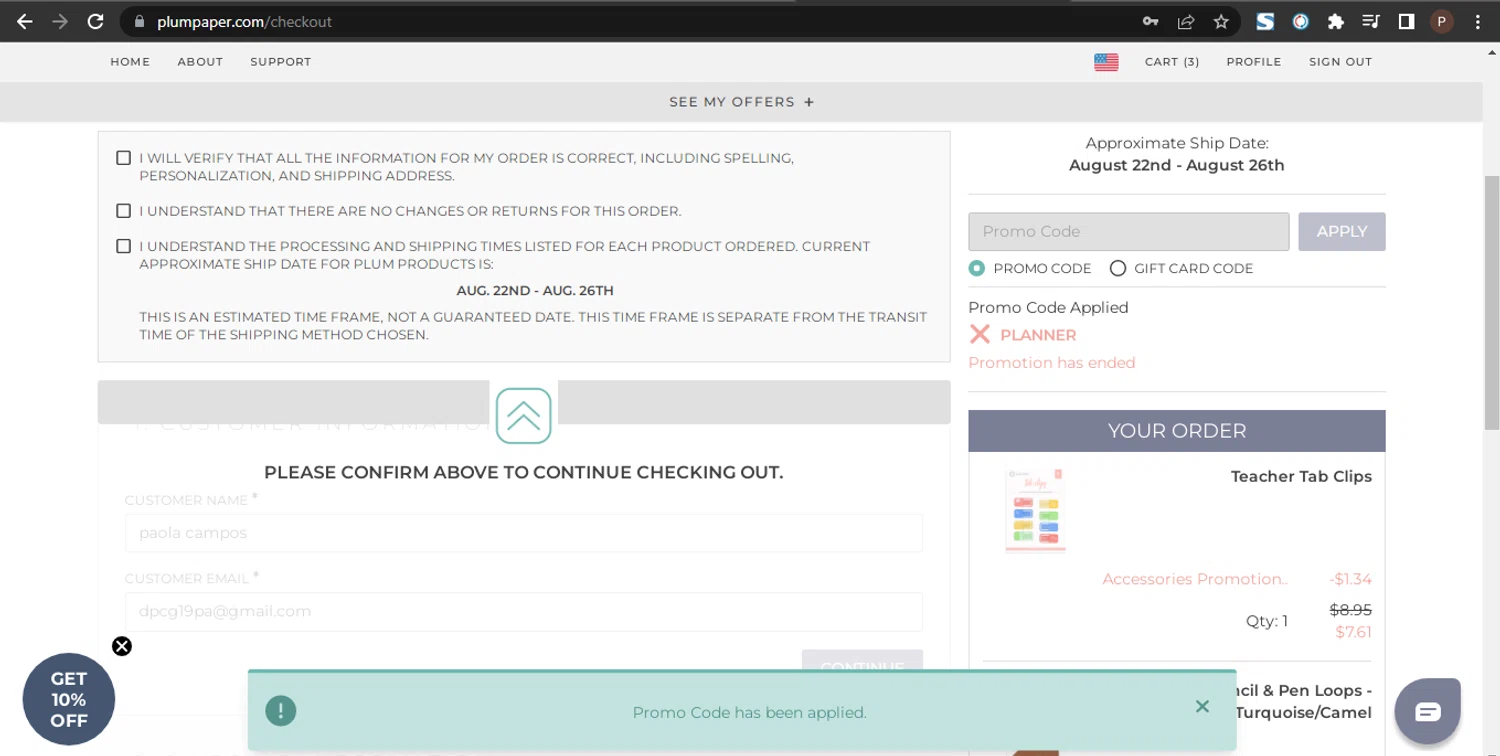The width and height of the screenshot is (1500, 756).
Task: Click the padlock site info icon
Action: [x=139, y=21]
